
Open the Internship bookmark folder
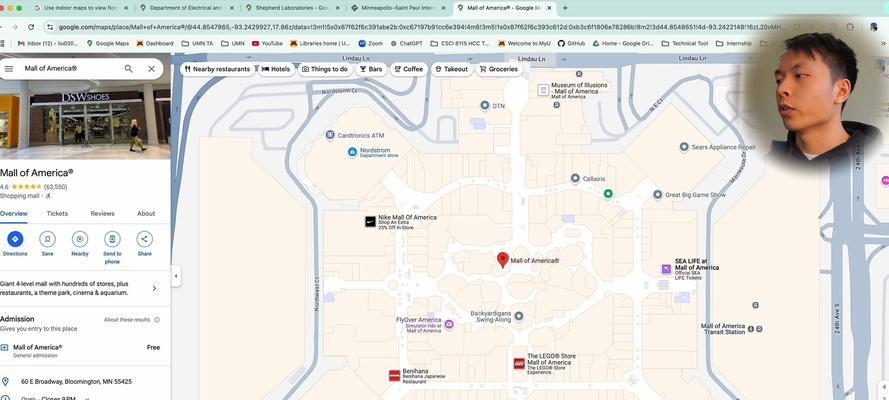tap(734, 43)
